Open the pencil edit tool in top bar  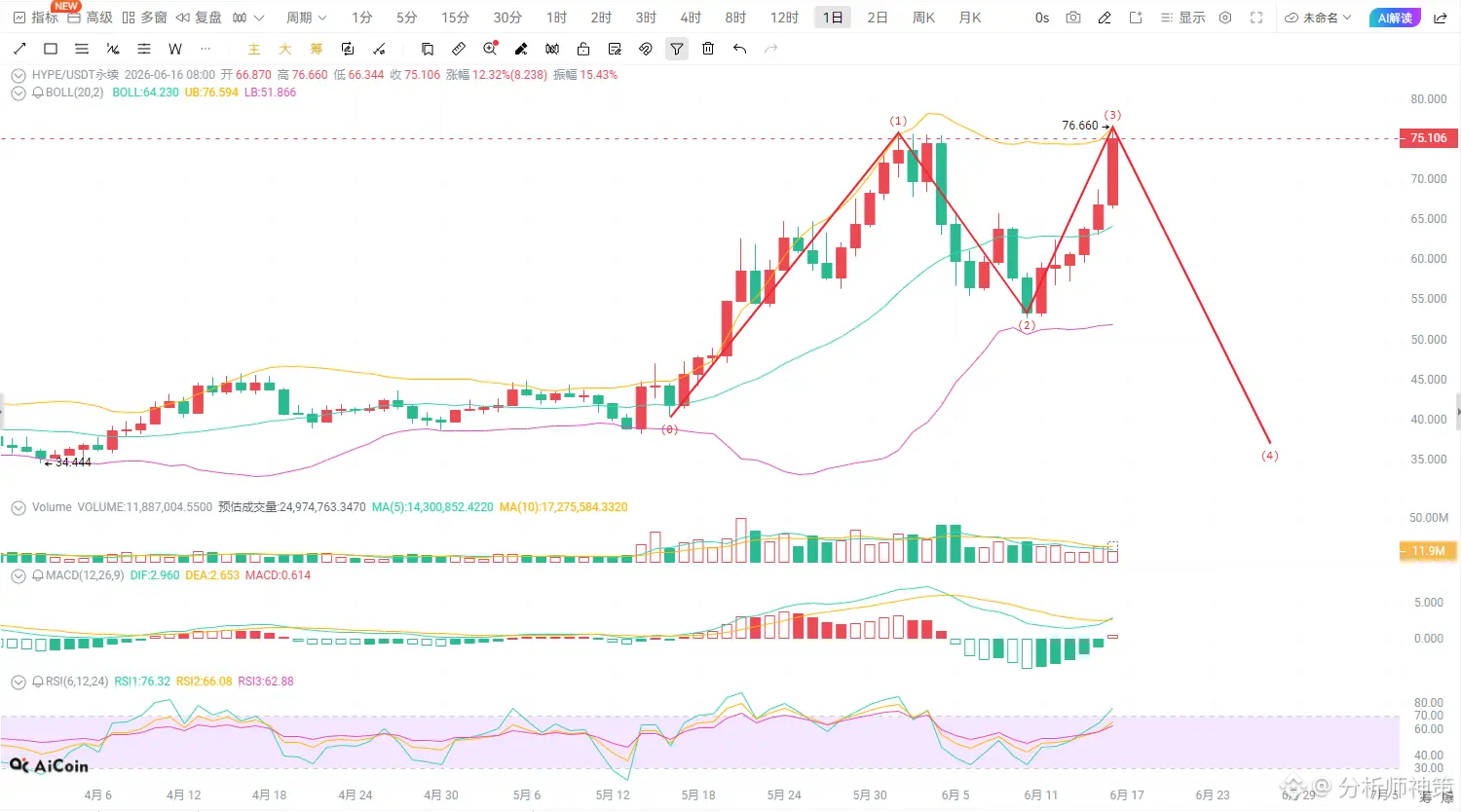coord(1105,18)
